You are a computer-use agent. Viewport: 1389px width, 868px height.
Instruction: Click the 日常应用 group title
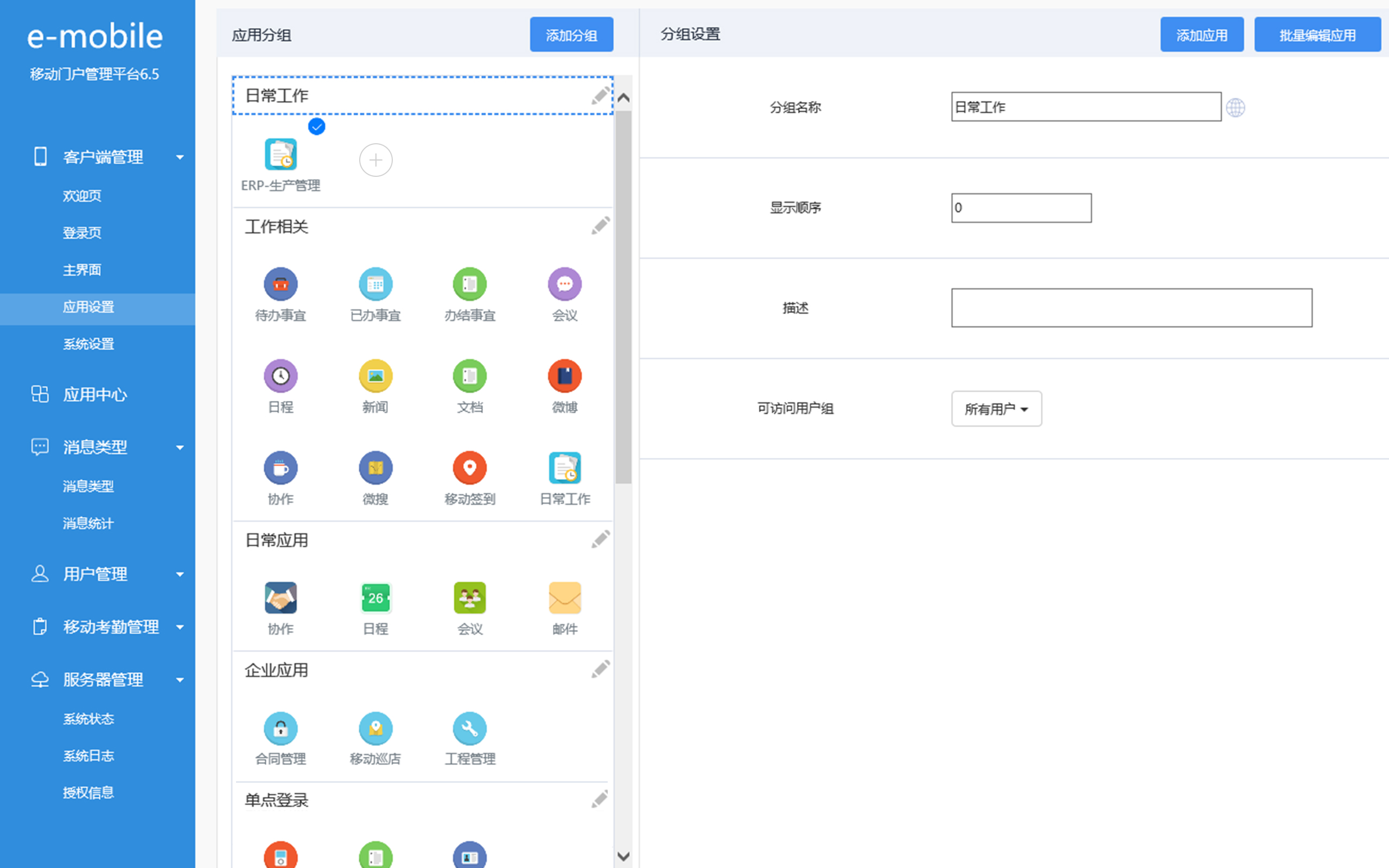pos(277,540)
